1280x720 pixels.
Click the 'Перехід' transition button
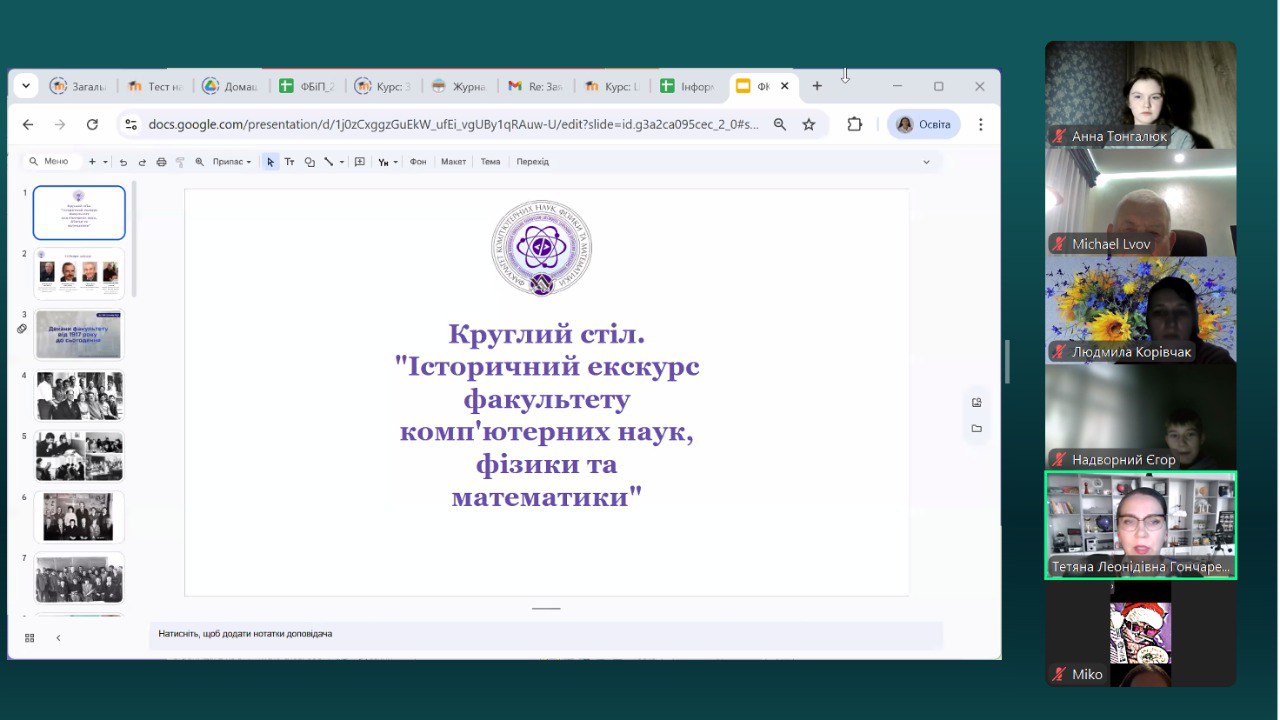point(532,162)
